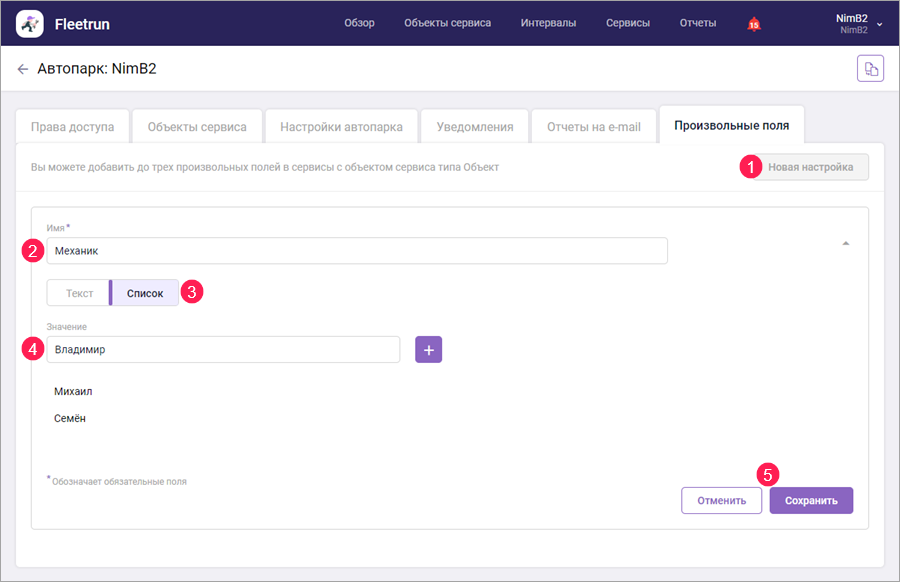The image size is (900, 582).
Task: Click the Отменить button
Action: (721, 500)
